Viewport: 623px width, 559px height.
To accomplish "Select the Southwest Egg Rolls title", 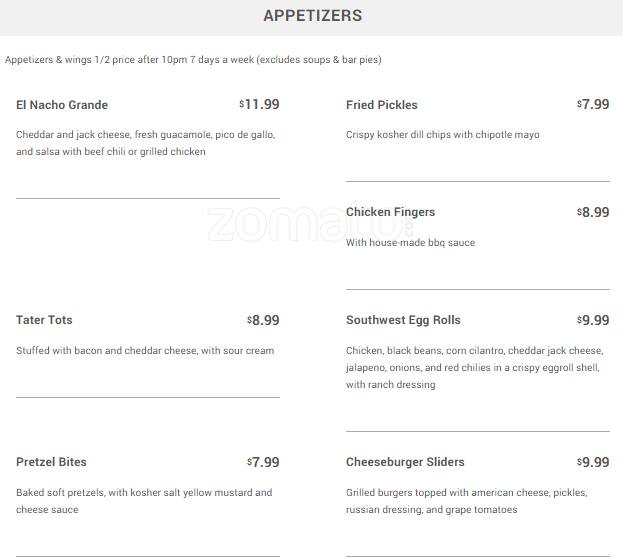I will pos(403,320).
